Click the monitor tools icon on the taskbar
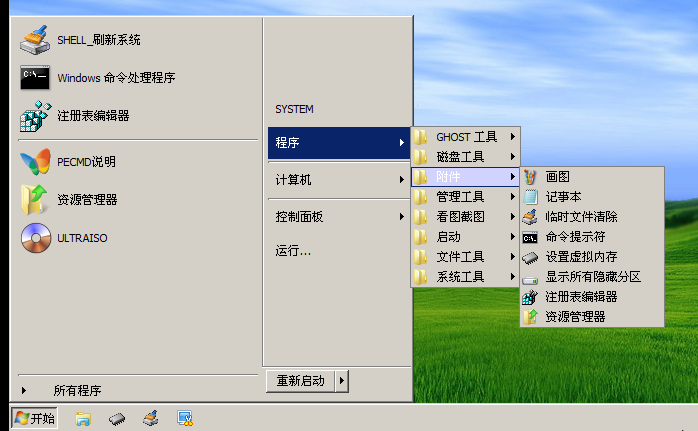This screenshot has height=431, width=698. point(185,418)
